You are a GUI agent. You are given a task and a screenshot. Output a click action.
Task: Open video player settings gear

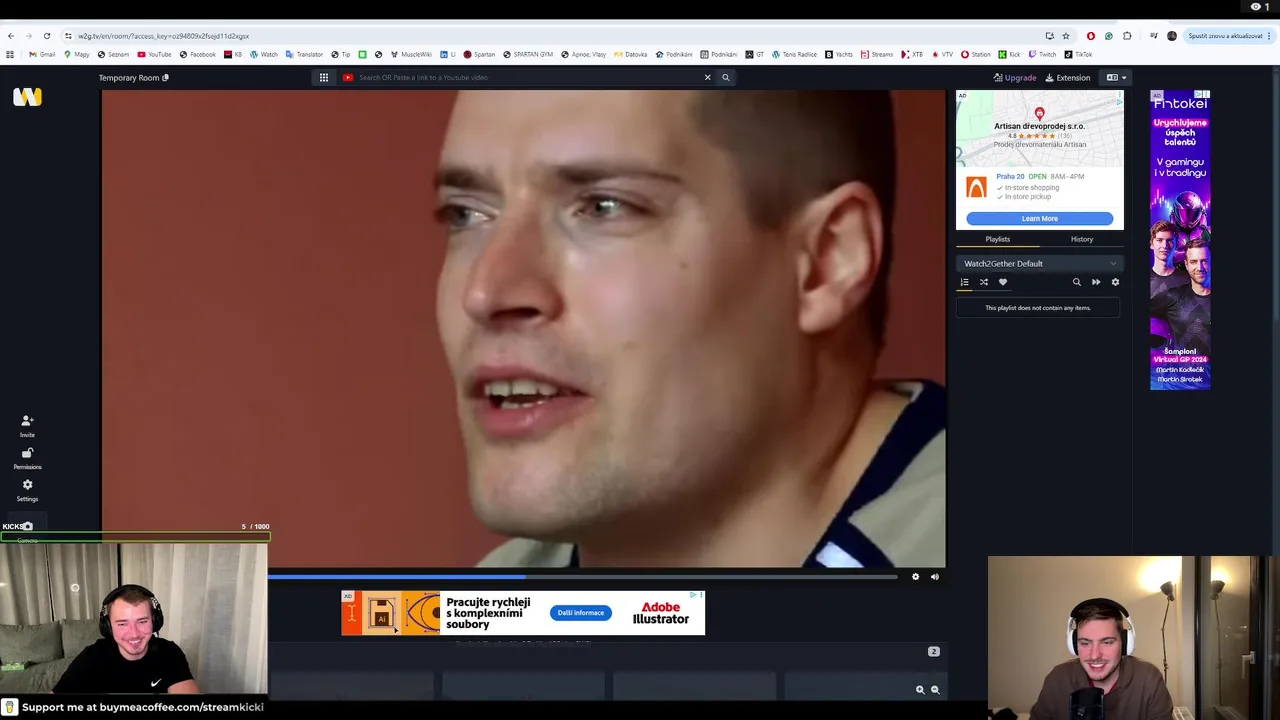915,576
